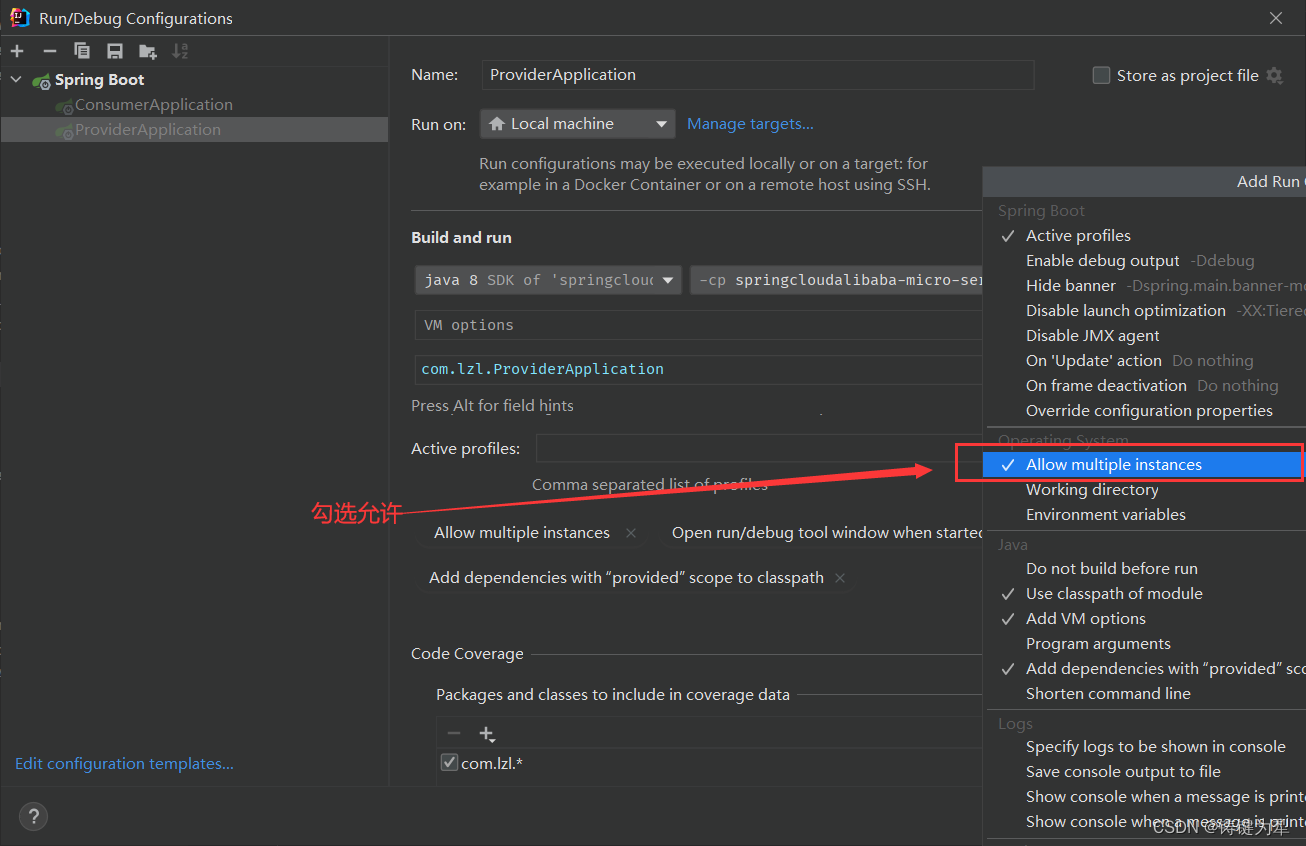This screenshot has width=1306, height=846.
Task: Open the java 8 SDK dropdown
Action: point(548,280)
